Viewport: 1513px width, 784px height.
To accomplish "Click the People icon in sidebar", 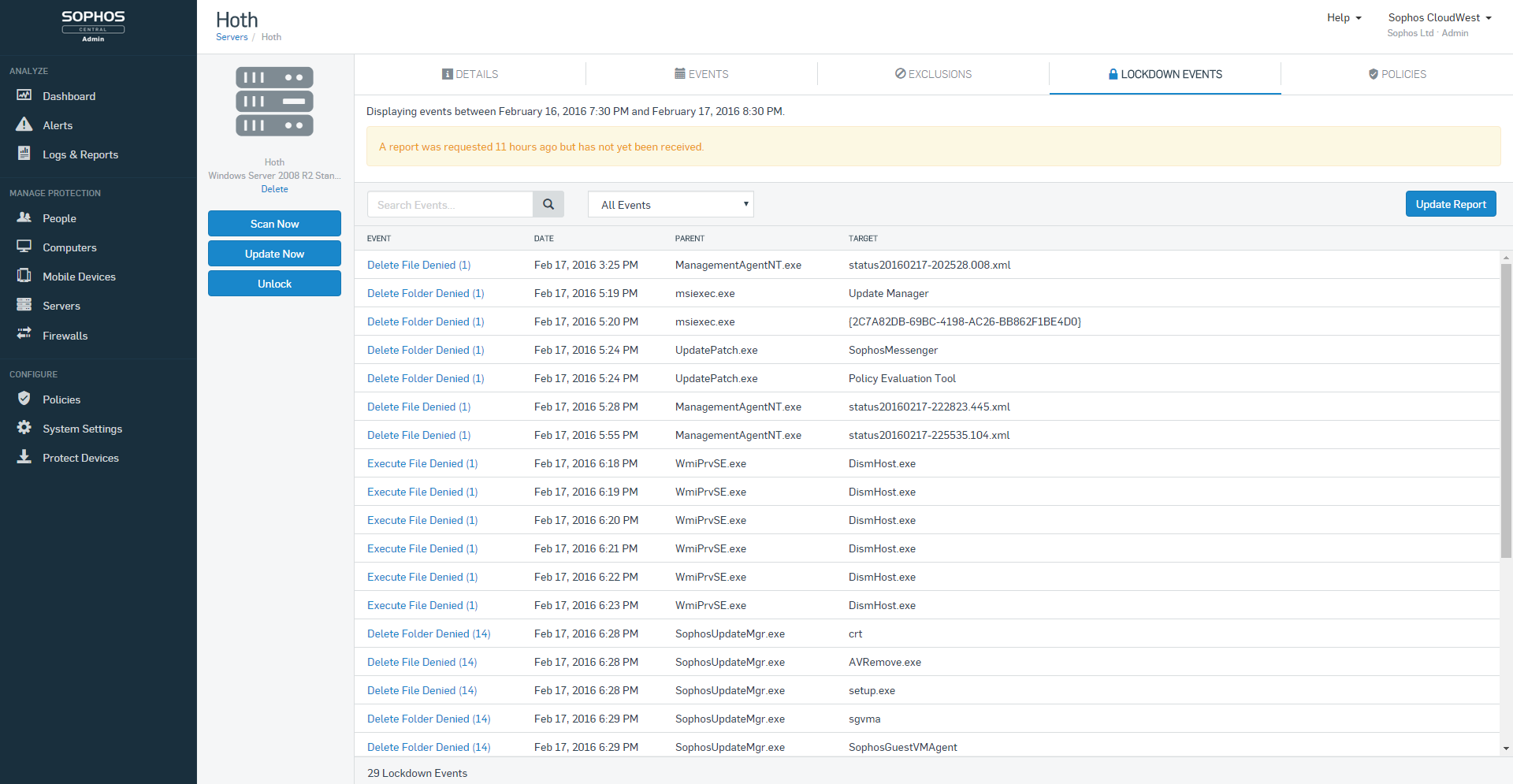I will tap(24, 217).
